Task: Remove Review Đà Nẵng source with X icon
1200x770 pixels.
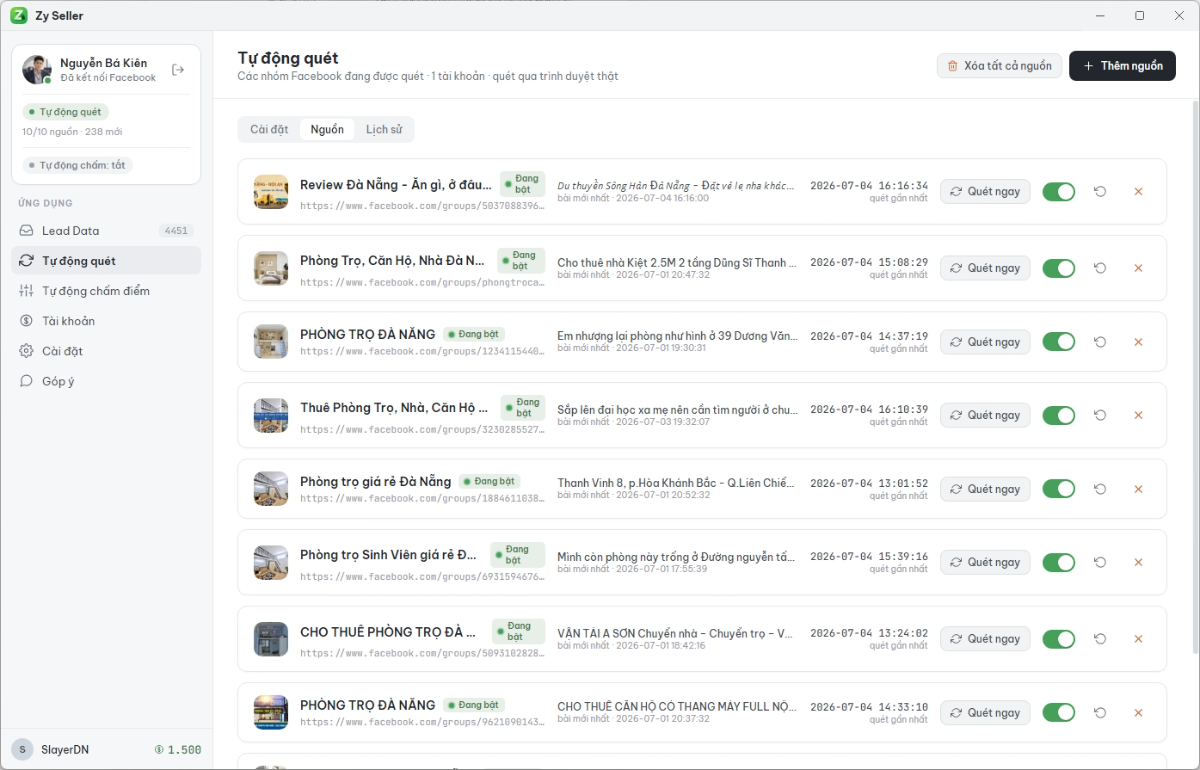Action: tap(1138, 191)
